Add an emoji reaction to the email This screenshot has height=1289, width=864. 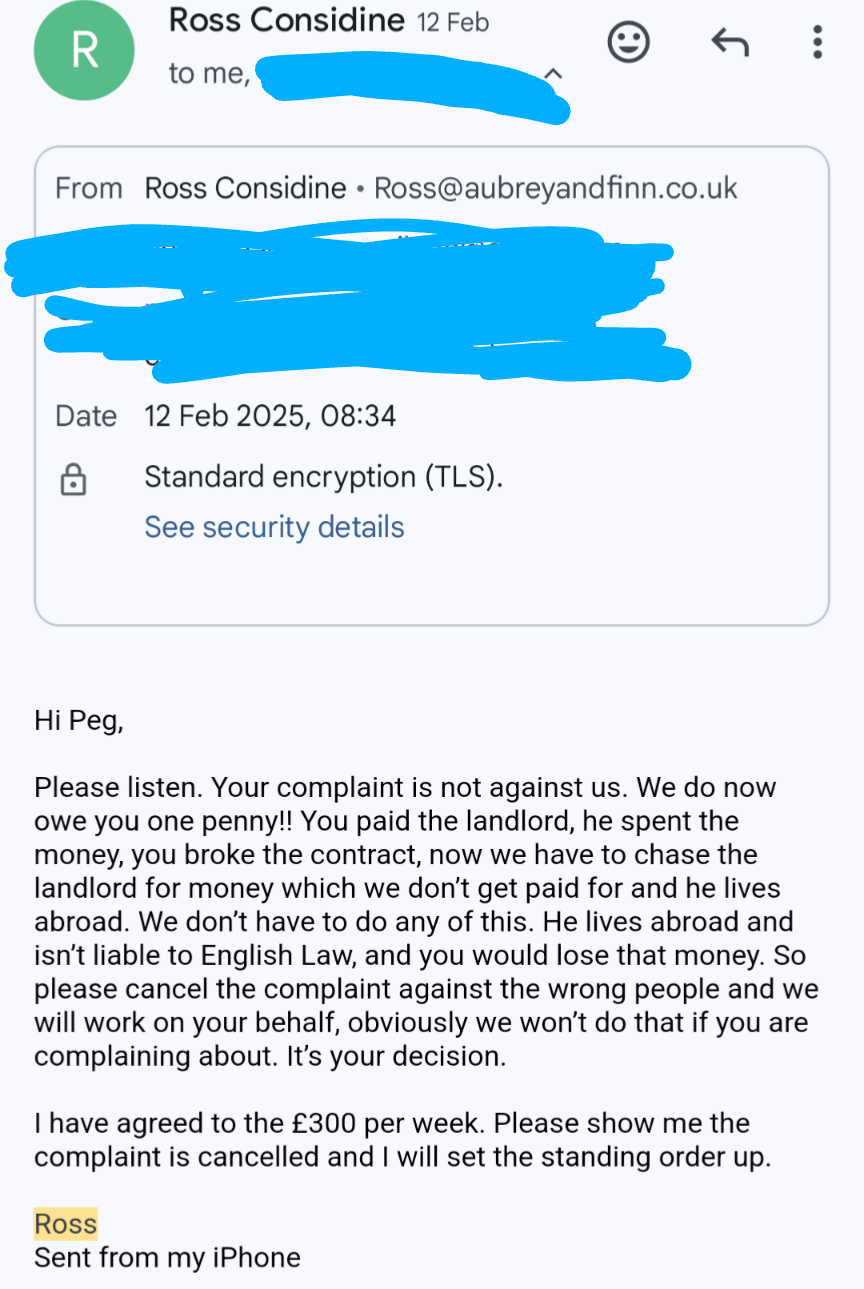pos(629,42)
